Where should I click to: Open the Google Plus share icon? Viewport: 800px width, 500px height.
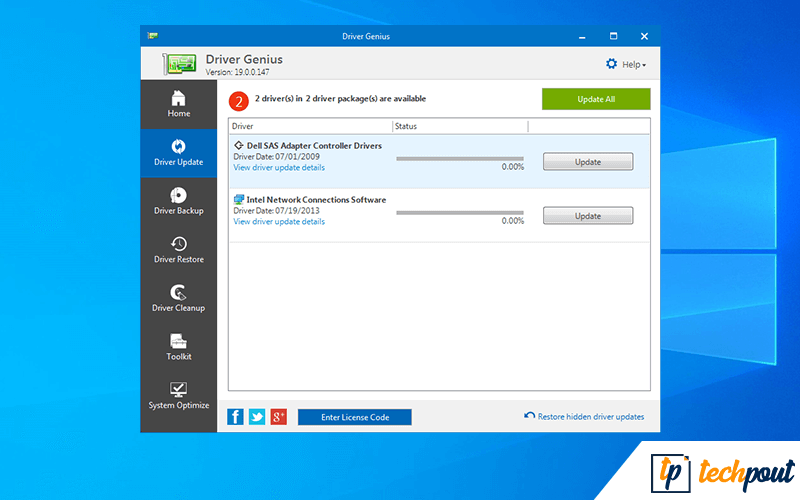[278, 417]
